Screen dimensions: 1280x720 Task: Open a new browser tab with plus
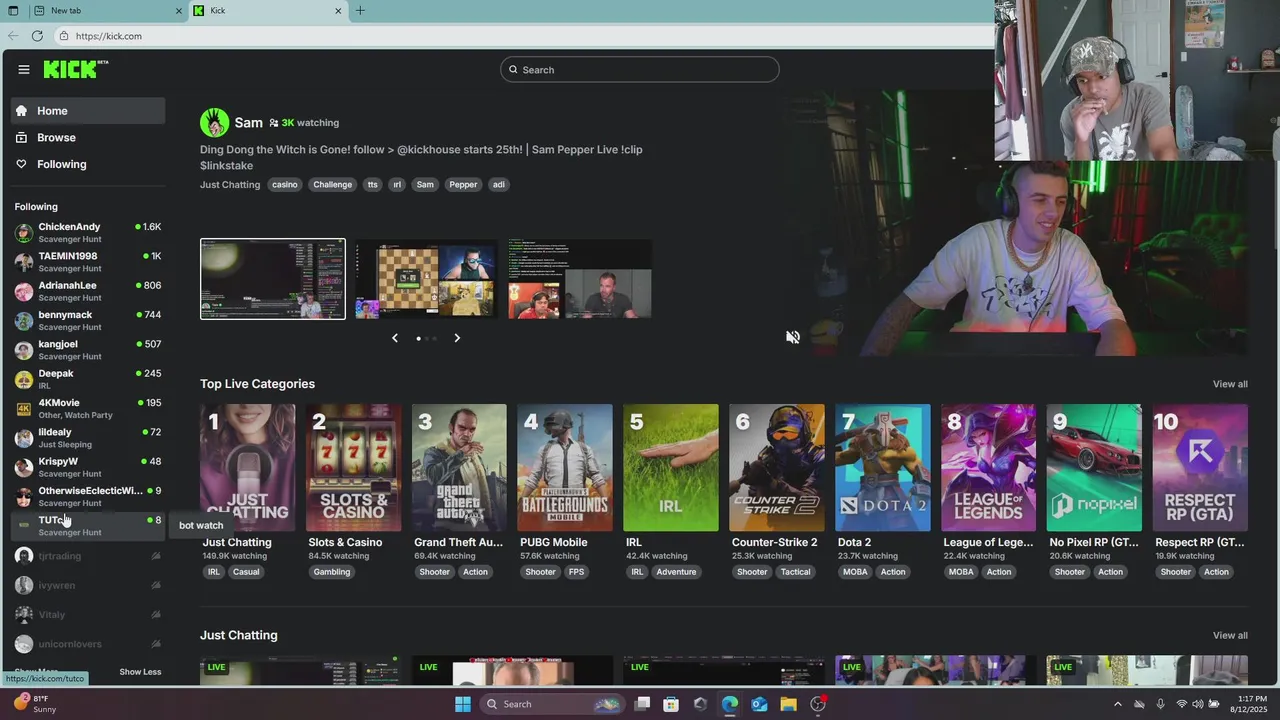(x=360, y=11)
